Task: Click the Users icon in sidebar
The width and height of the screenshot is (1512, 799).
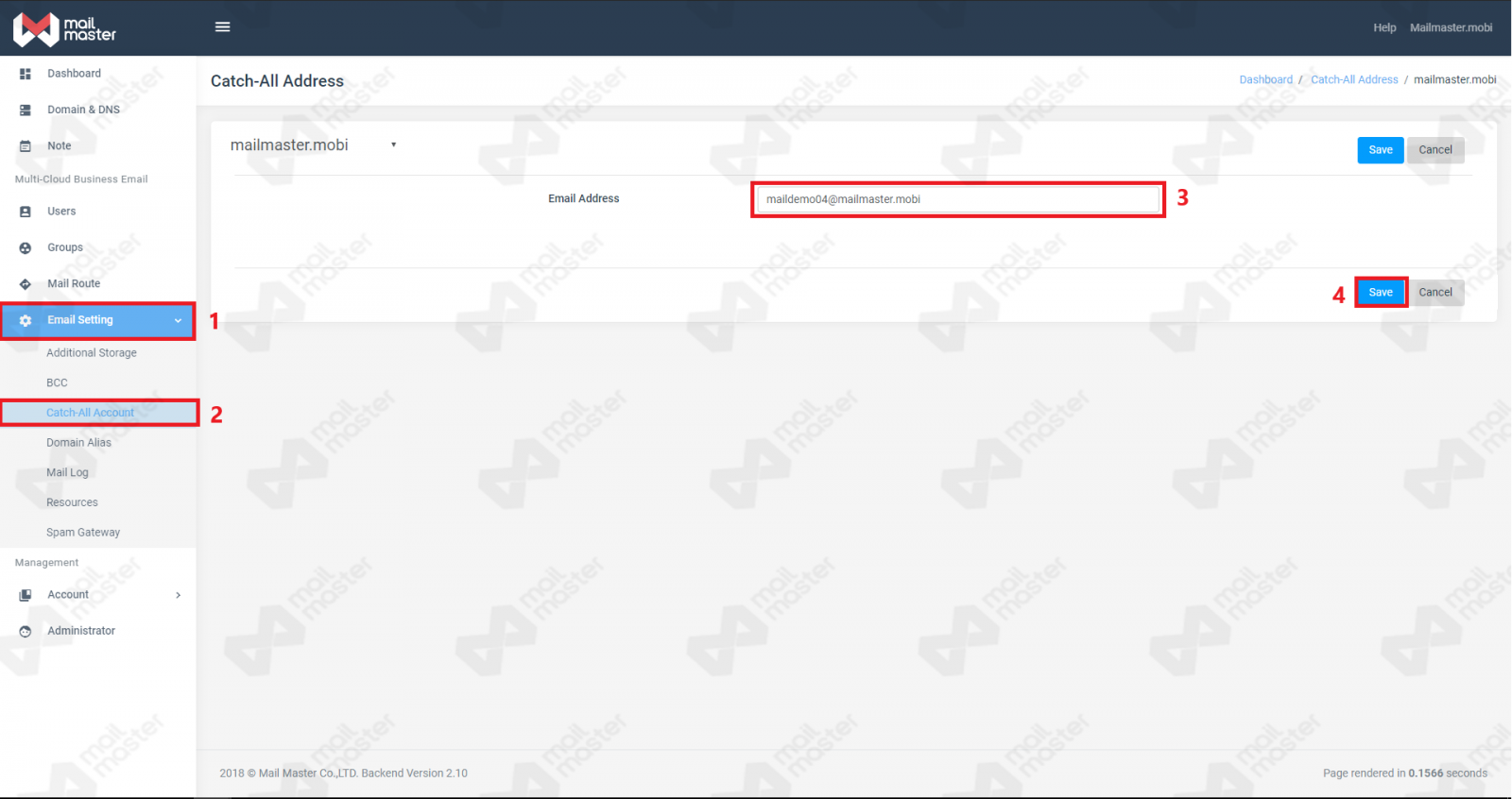Action: (x=26, y=212)
